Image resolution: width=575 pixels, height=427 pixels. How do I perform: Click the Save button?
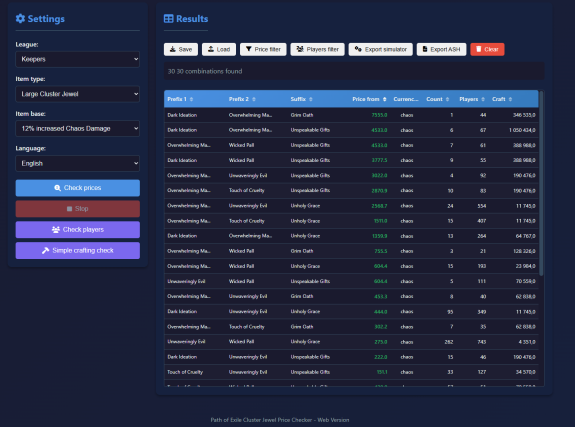click(x=181, y=49)
